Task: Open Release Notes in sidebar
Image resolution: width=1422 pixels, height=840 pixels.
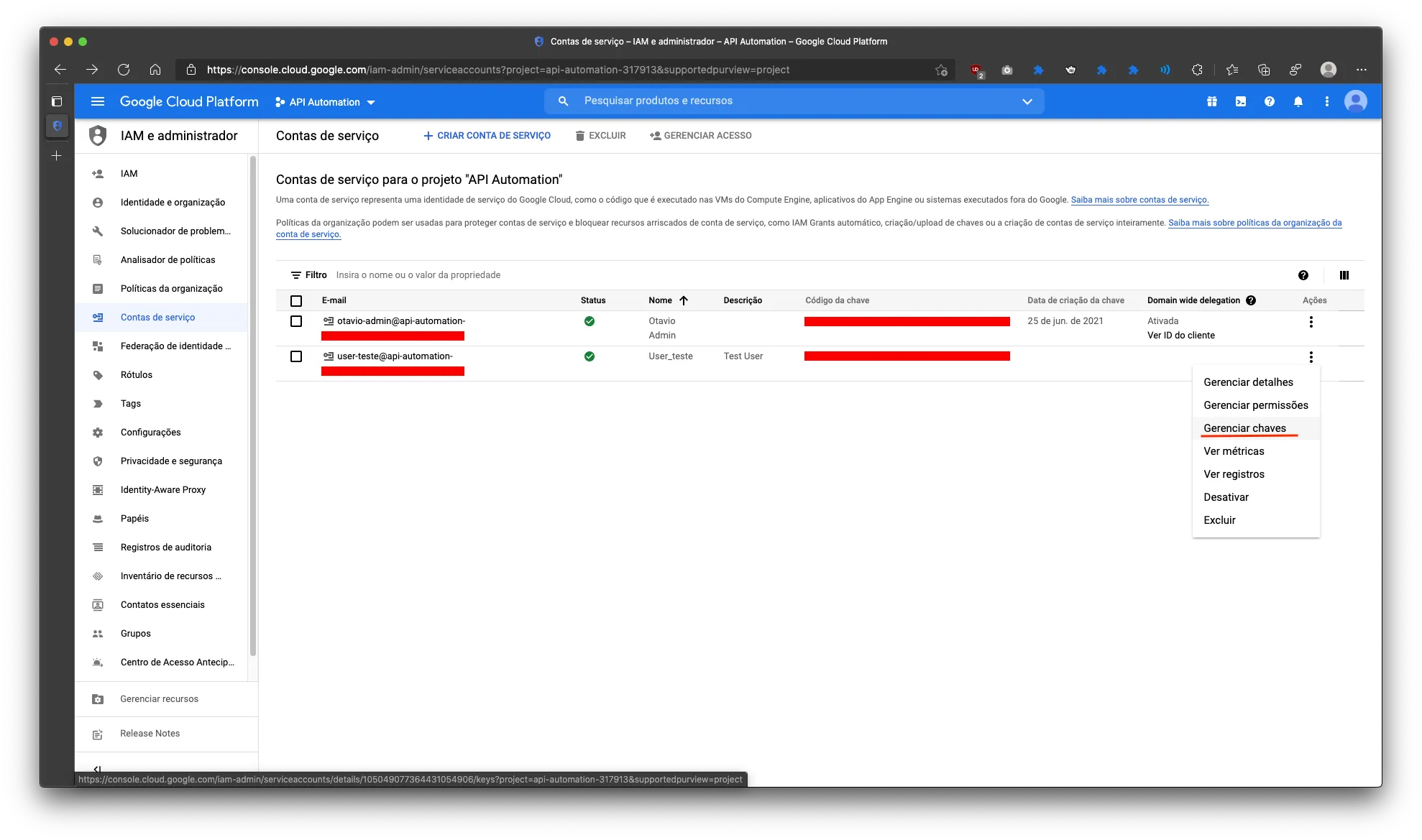Action: 166,734
